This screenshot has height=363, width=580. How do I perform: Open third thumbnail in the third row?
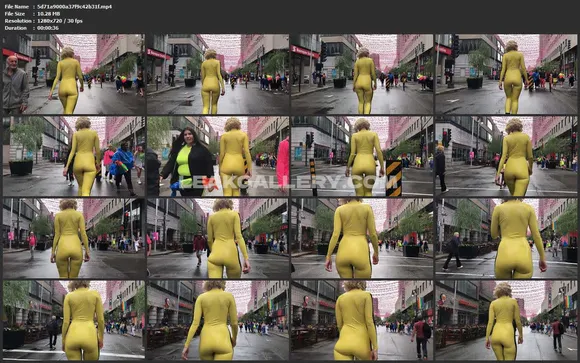click(362, 238)
